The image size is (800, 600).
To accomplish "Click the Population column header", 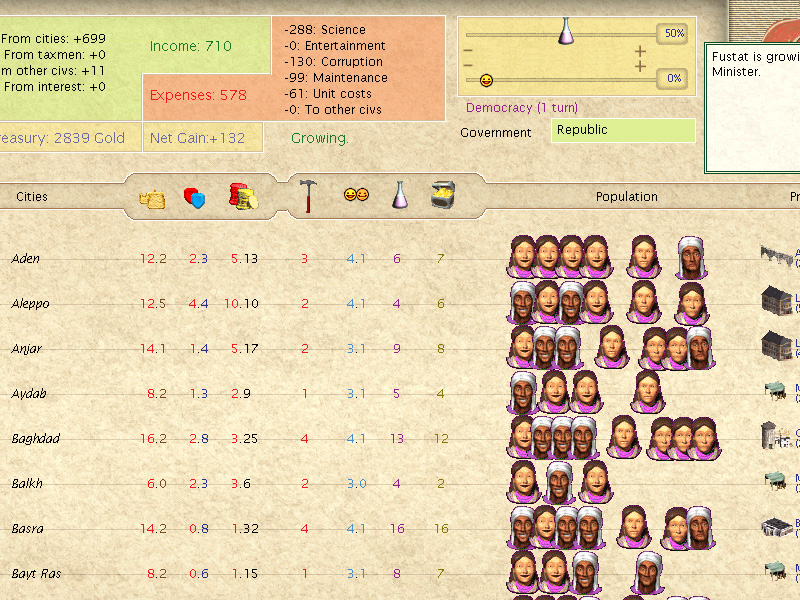I will tap(627, 197).
